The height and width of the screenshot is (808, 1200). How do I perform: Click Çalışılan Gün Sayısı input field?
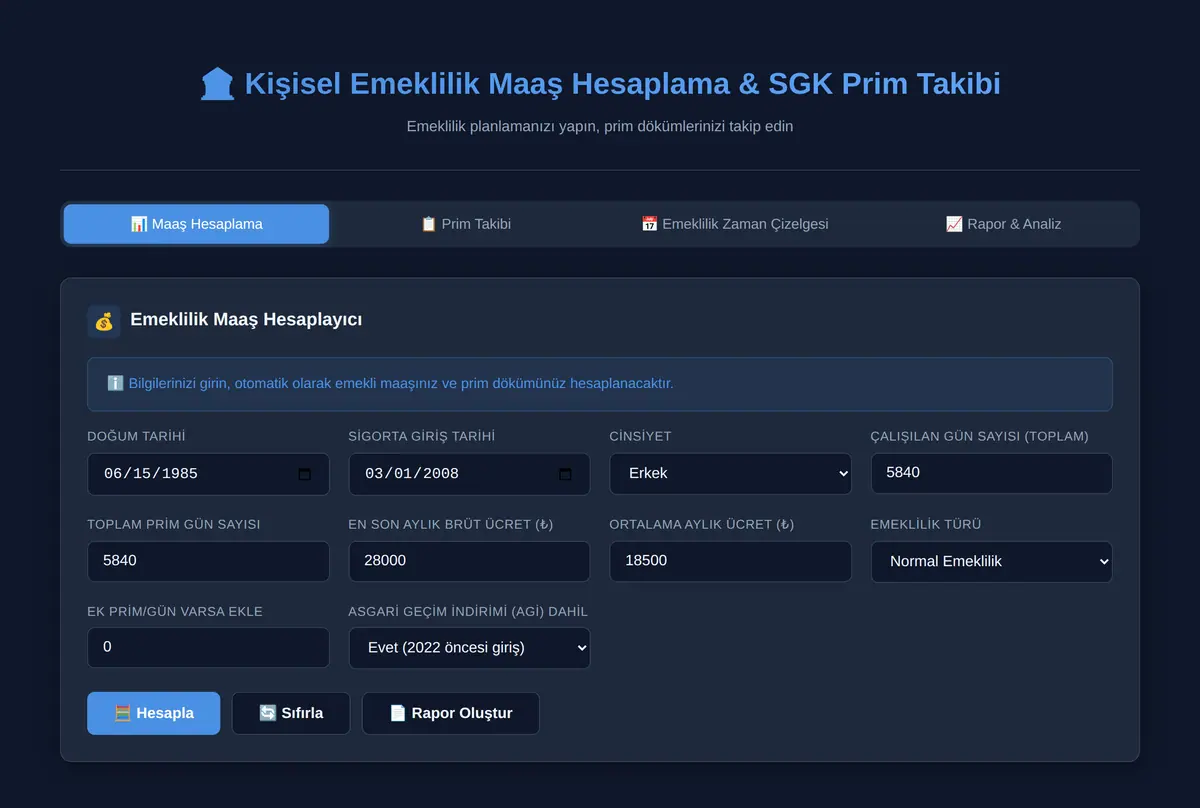991,473
